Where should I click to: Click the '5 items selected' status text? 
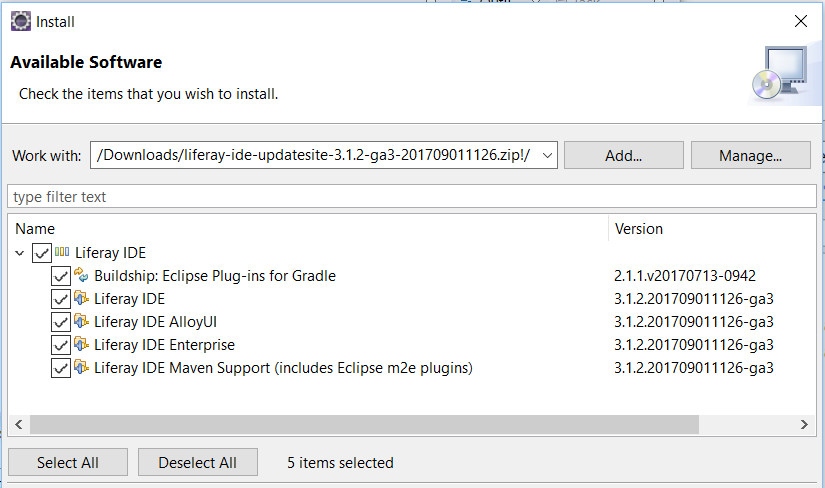click(x=340, y=463)
